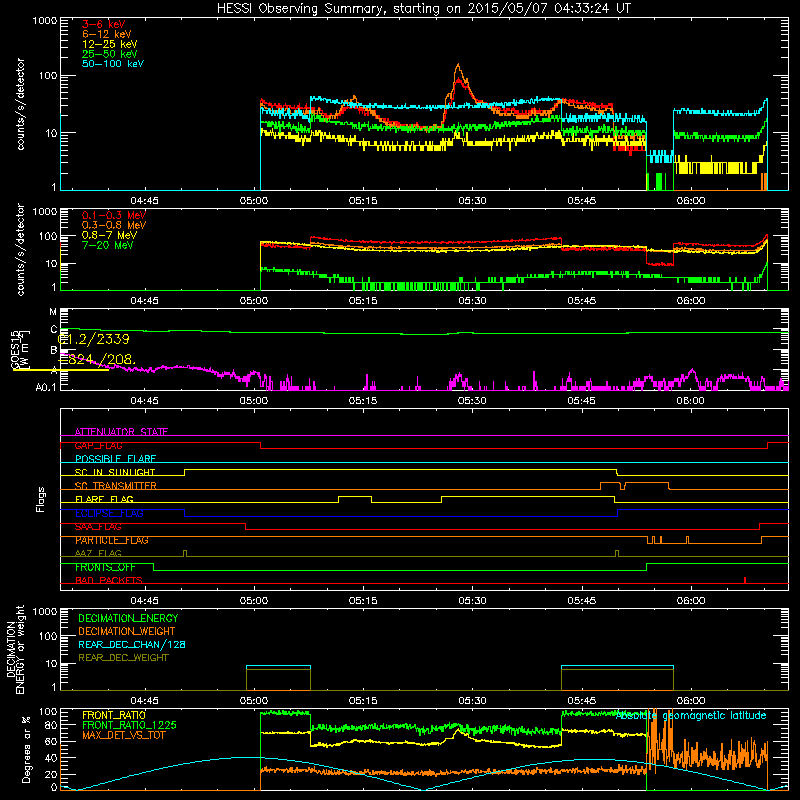
Task: Click the SC_TRANSMITTER flag label
Action: tap(116, 486)
